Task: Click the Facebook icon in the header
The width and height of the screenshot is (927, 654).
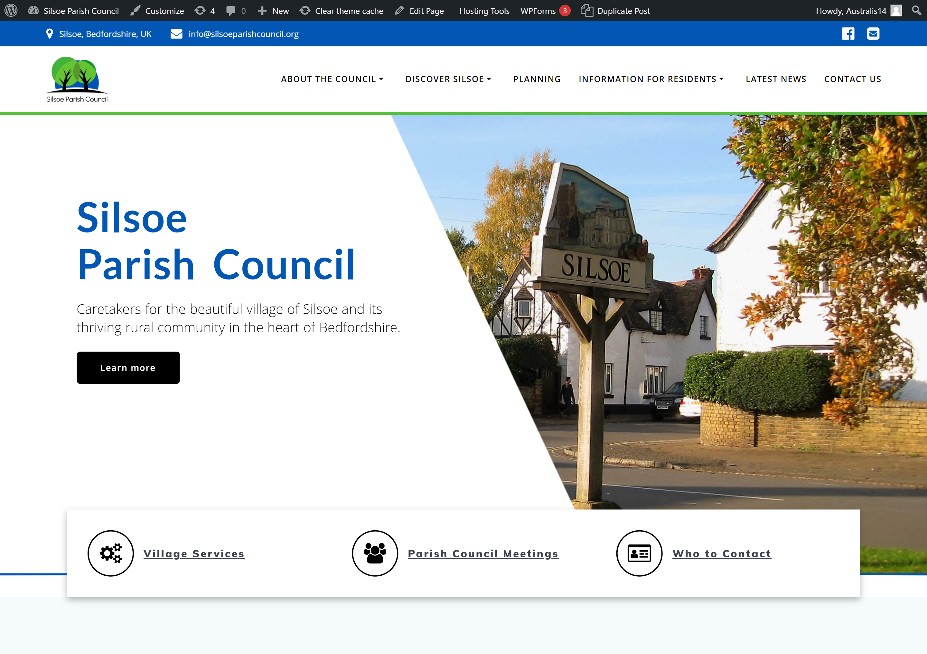Action: (847, 33)
